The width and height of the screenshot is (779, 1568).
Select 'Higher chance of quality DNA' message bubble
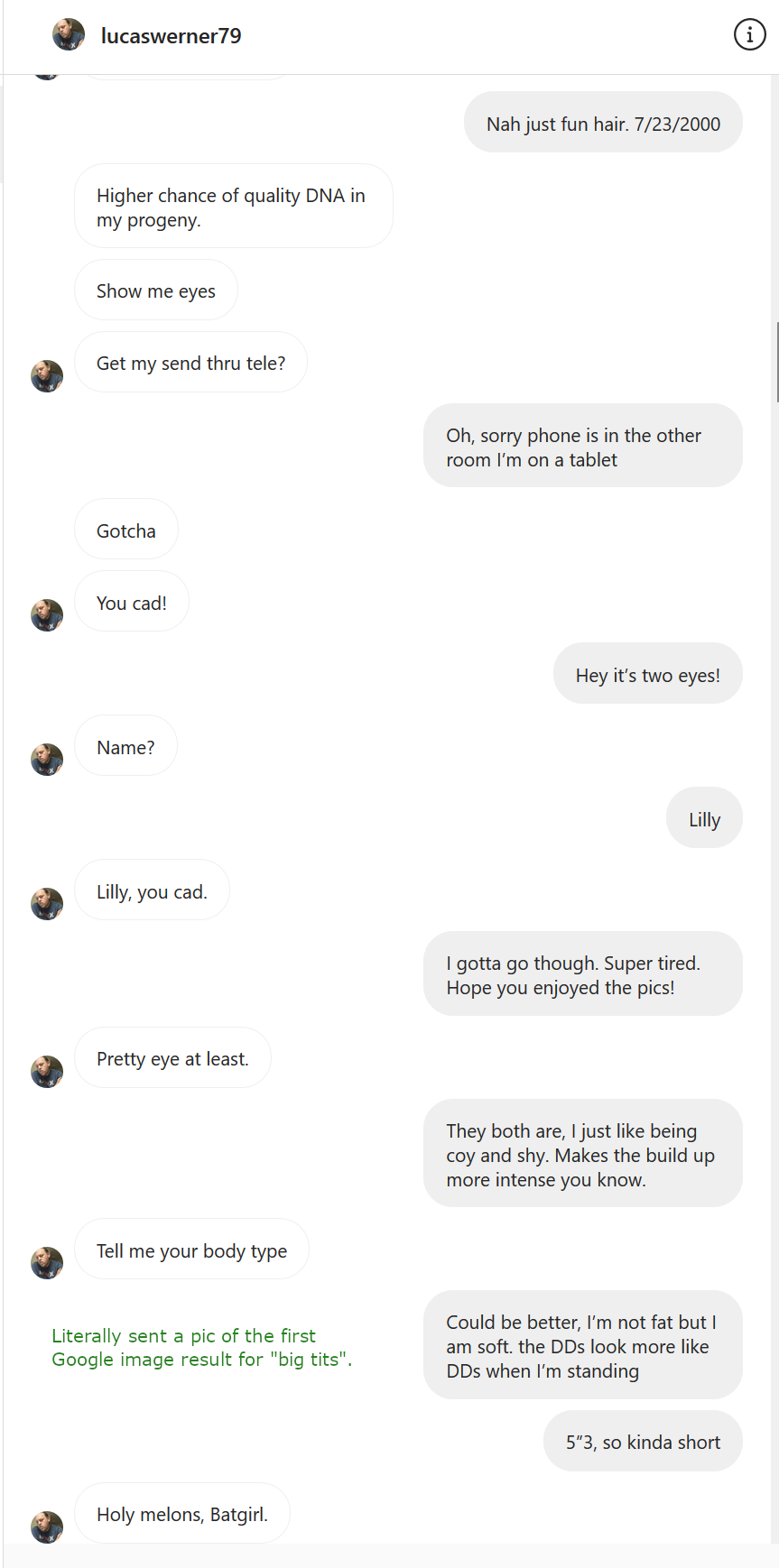pos(234,206)
